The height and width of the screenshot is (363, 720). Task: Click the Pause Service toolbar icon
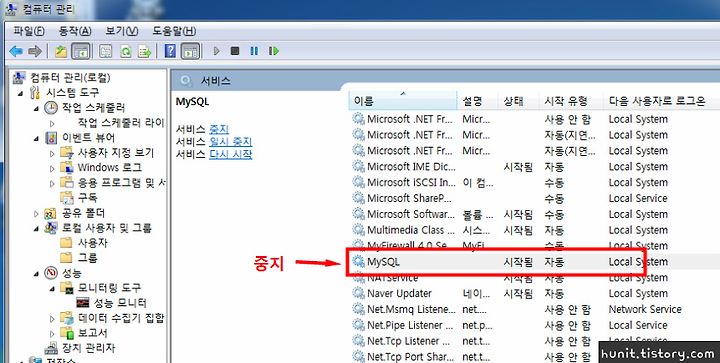[254, 51]
